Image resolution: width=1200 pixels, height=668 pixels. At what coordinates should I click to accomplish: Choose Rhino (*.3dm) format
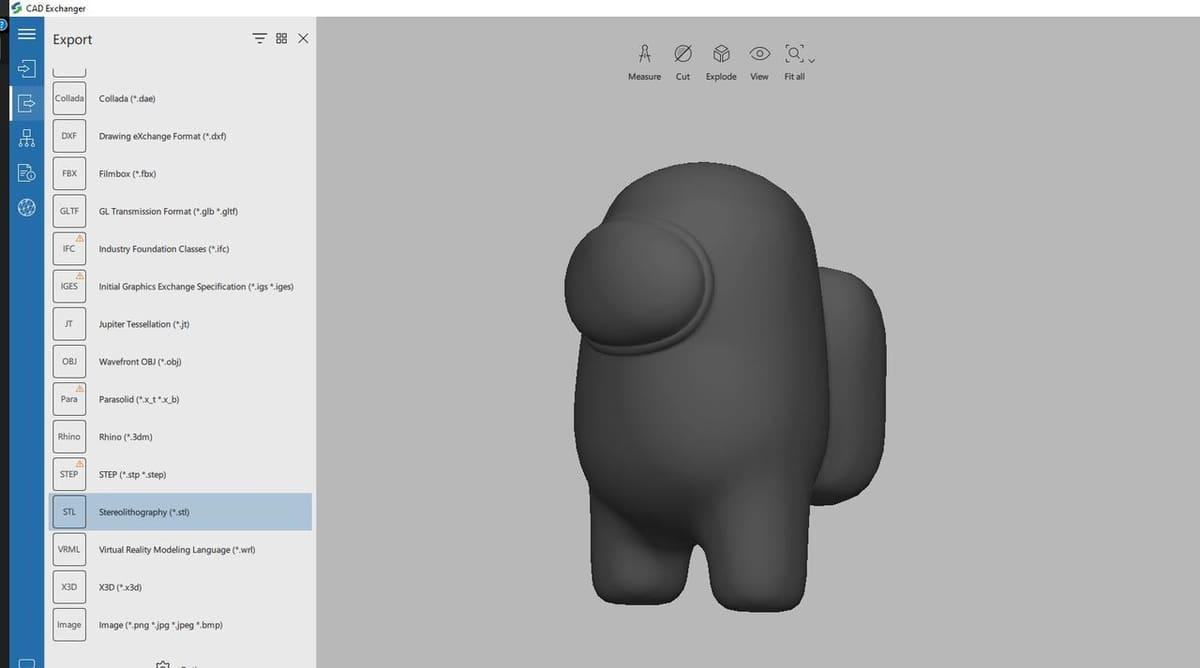click(180, 437)
